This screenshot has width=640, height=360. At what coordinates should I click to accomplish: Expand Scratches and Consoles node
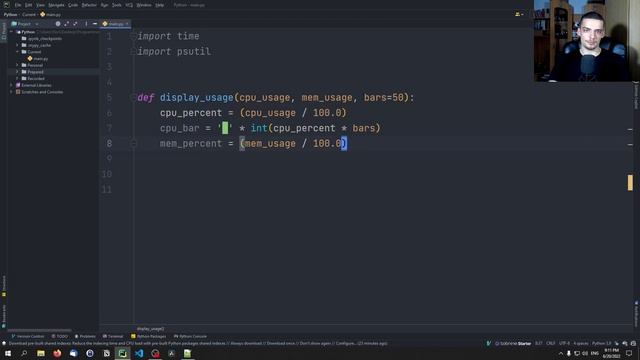click(x=12, y=92)
